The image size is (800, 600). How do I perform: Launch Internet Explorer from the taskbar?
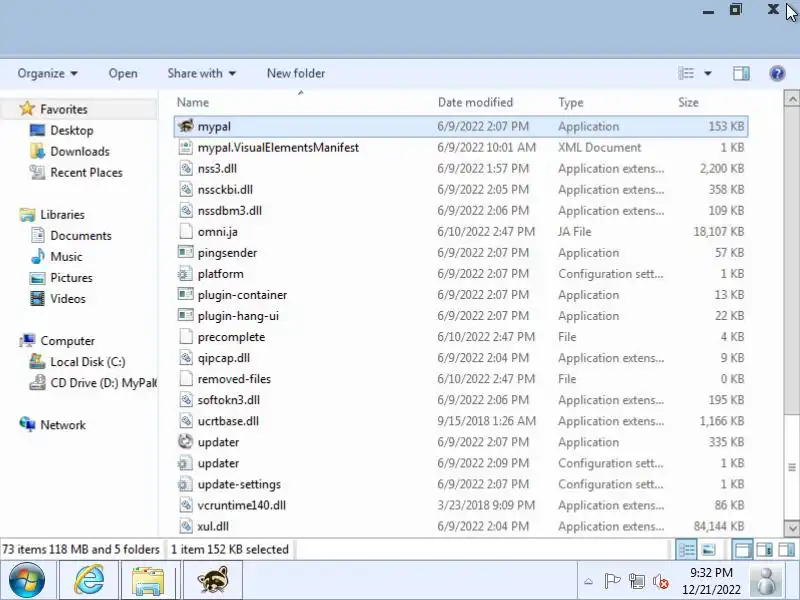tap(89, 580)
